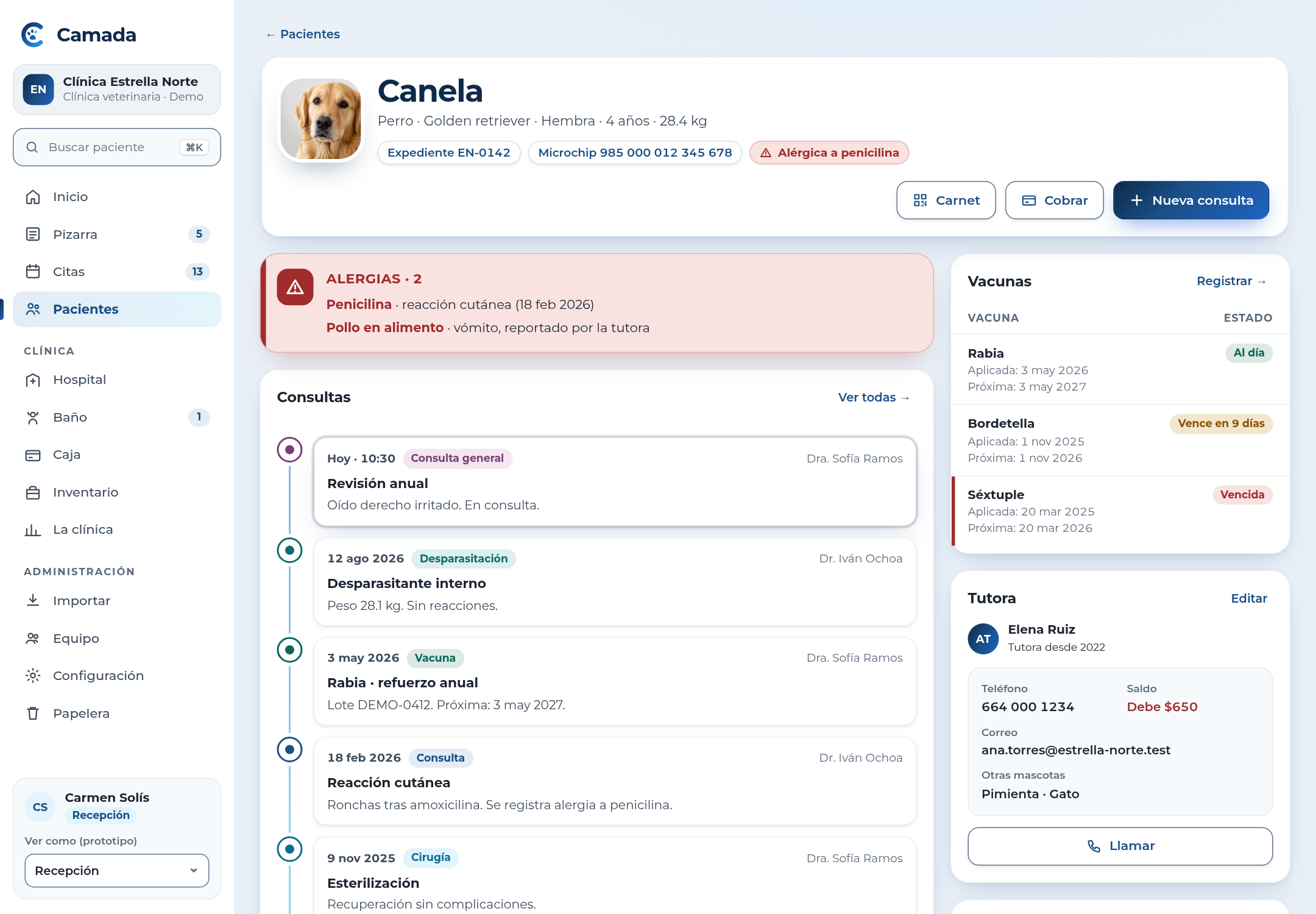Click the Rabia · refuerzo anual consultation

click(x=615, y=682)
